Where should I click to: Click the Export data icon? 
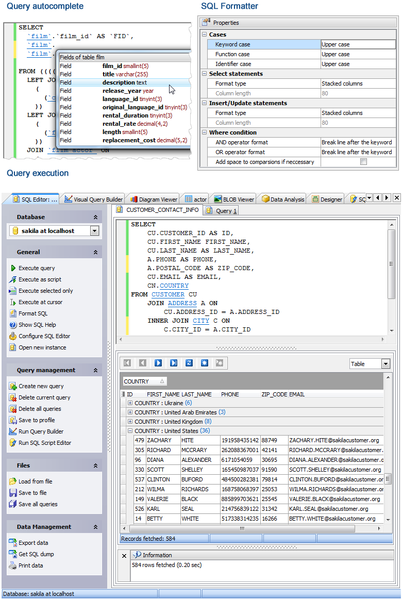click(x=13, y=543)
